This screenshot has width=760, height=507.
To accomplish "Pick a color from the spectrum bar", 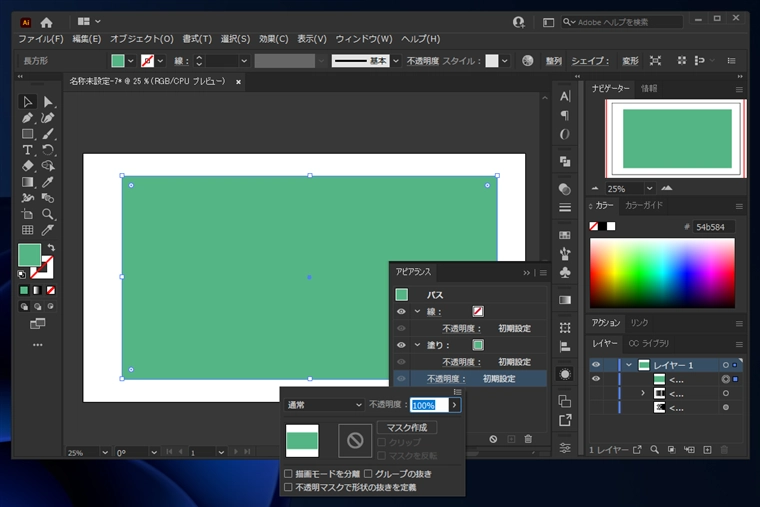I will [662, 273].
